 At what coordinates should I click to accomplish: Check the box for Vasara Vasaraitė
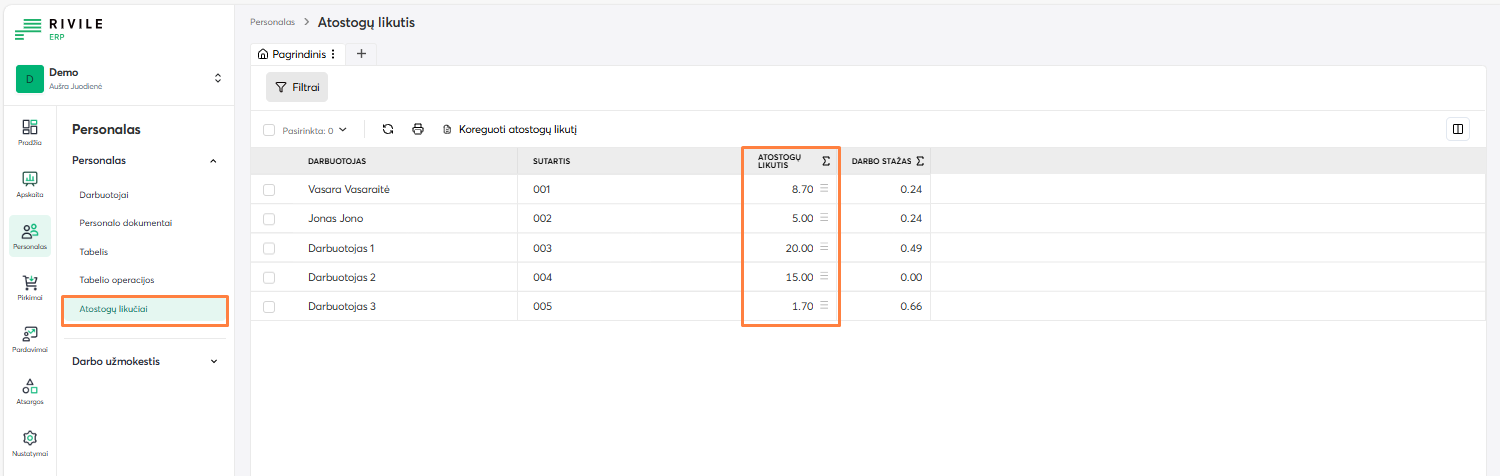tap(268, 189)
